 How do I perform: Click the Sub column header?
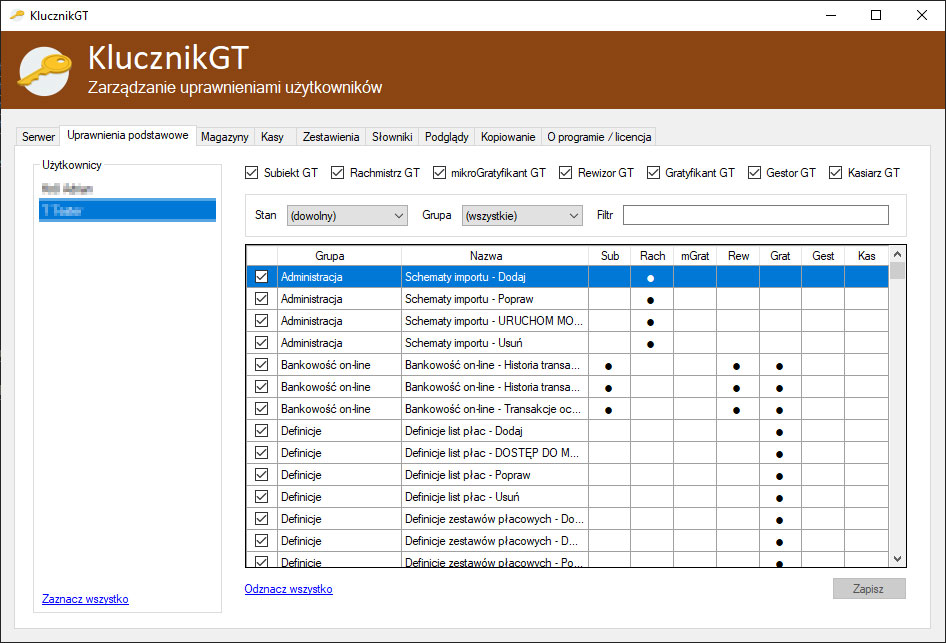tap(610, 256)
